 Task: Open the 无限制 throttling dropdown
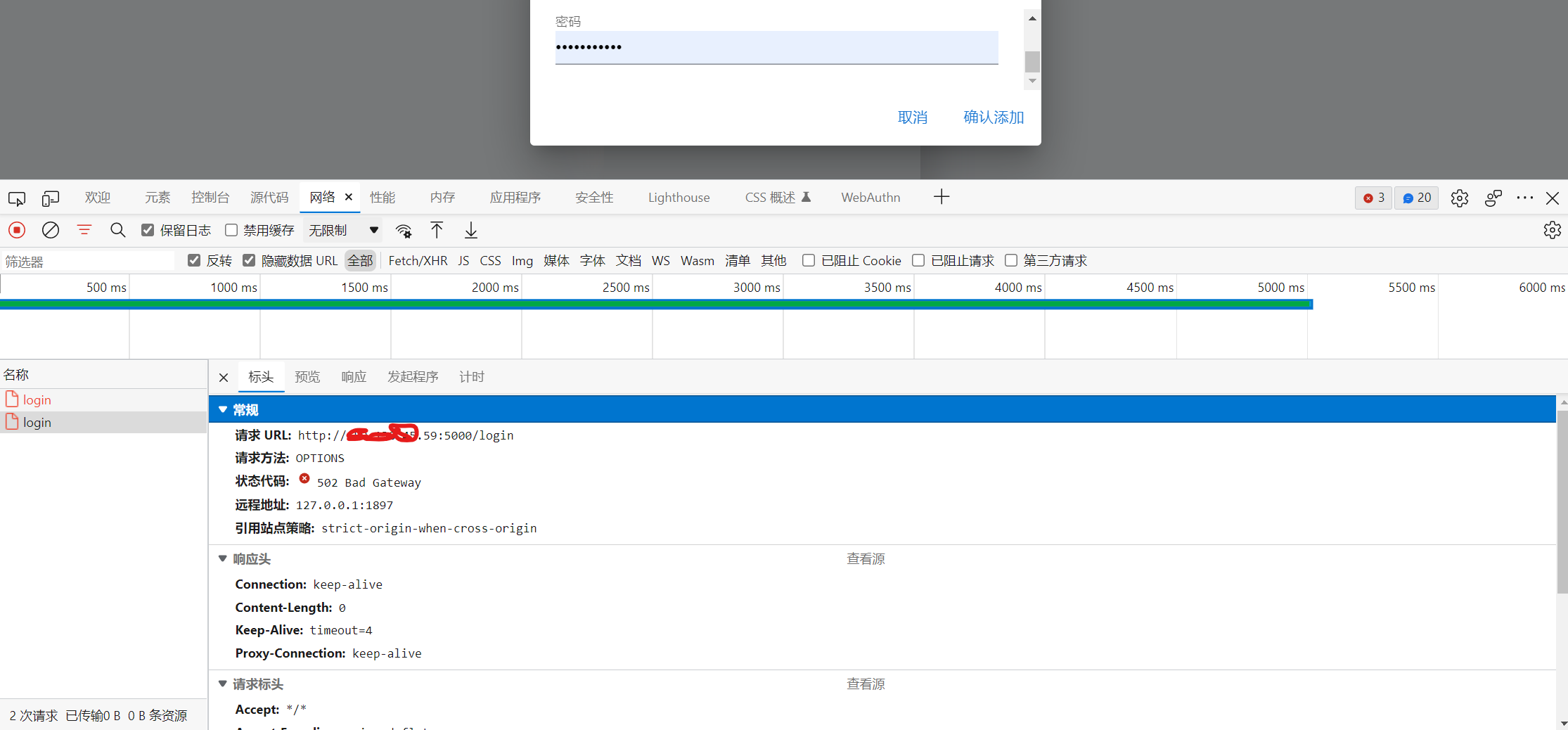[344, 230]
